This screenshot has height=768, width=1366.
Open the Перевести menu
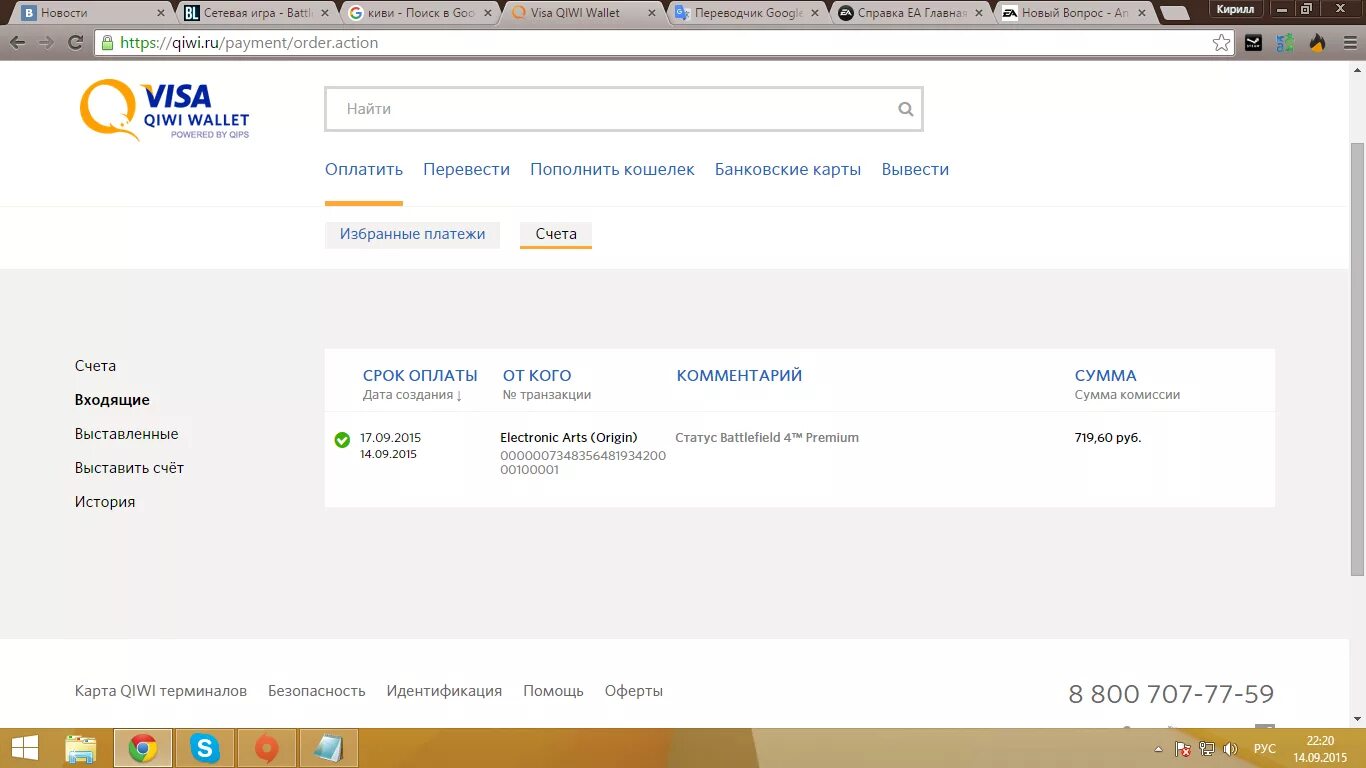466,170
